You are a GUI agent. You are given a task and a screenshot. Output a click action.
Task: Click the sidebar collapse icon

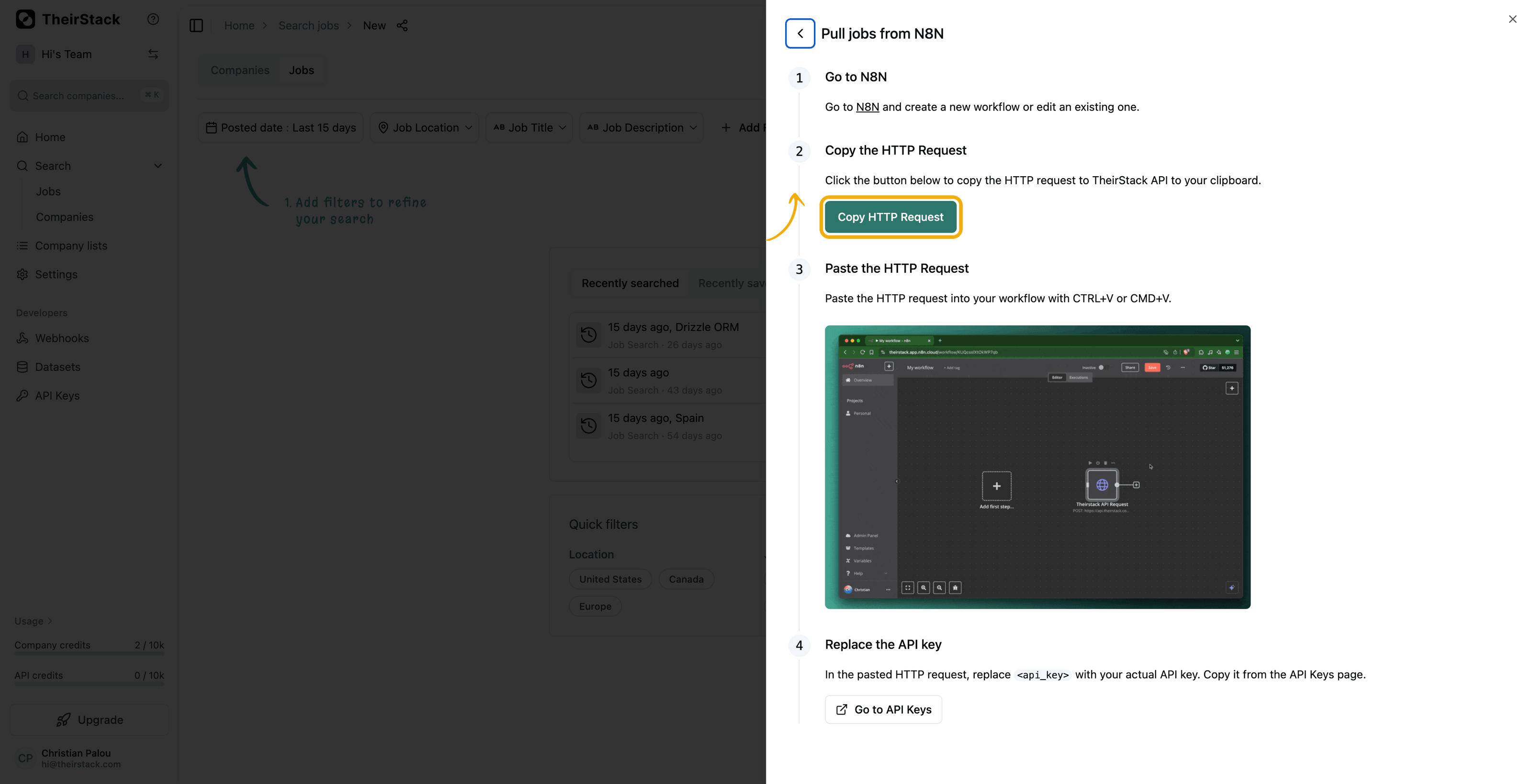pos(196,25)
